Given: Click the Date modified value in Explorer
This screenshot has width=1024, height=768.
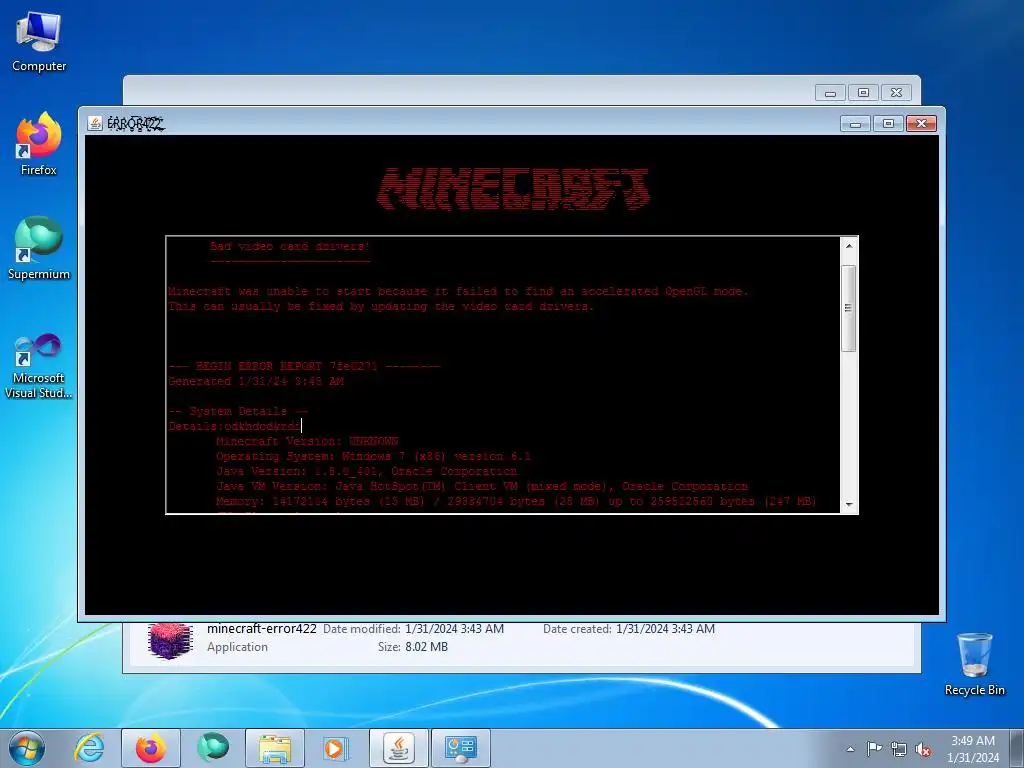Looking at the screenshot, I should 455,629.
